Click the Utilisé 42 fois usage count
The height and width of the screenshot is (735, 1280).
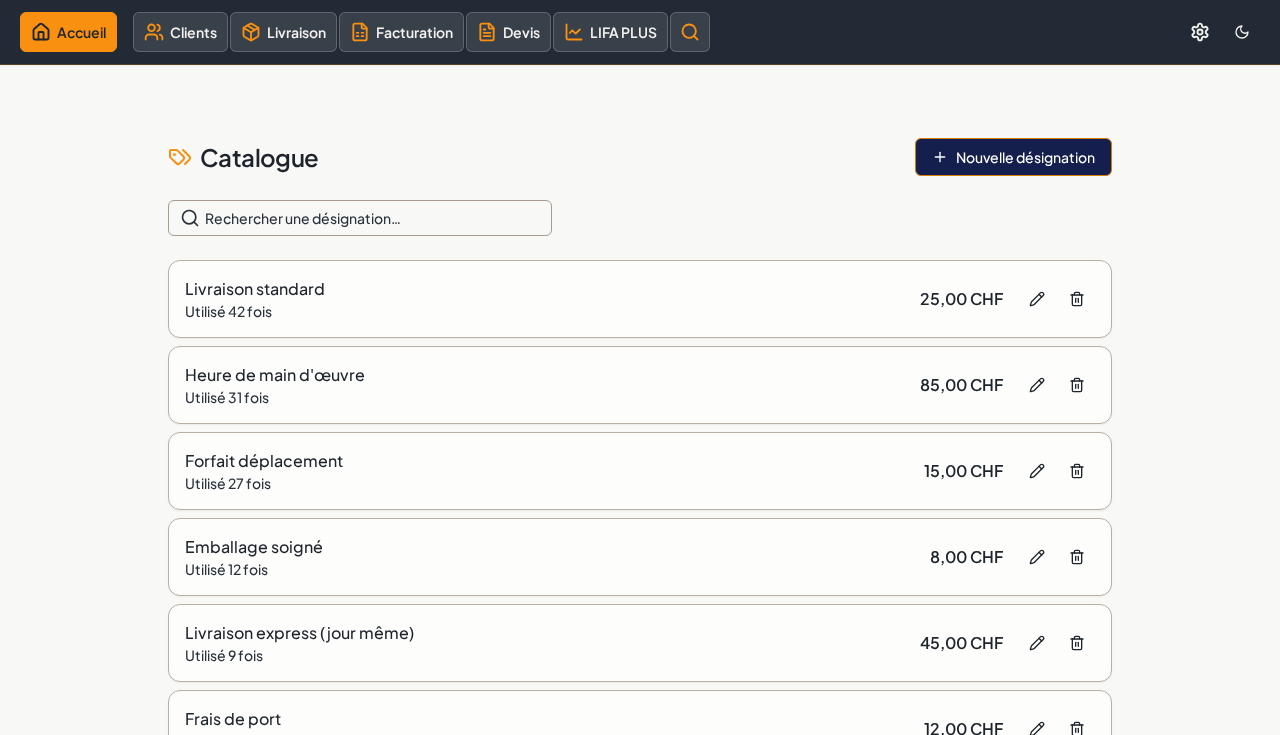tap(228, 311)
